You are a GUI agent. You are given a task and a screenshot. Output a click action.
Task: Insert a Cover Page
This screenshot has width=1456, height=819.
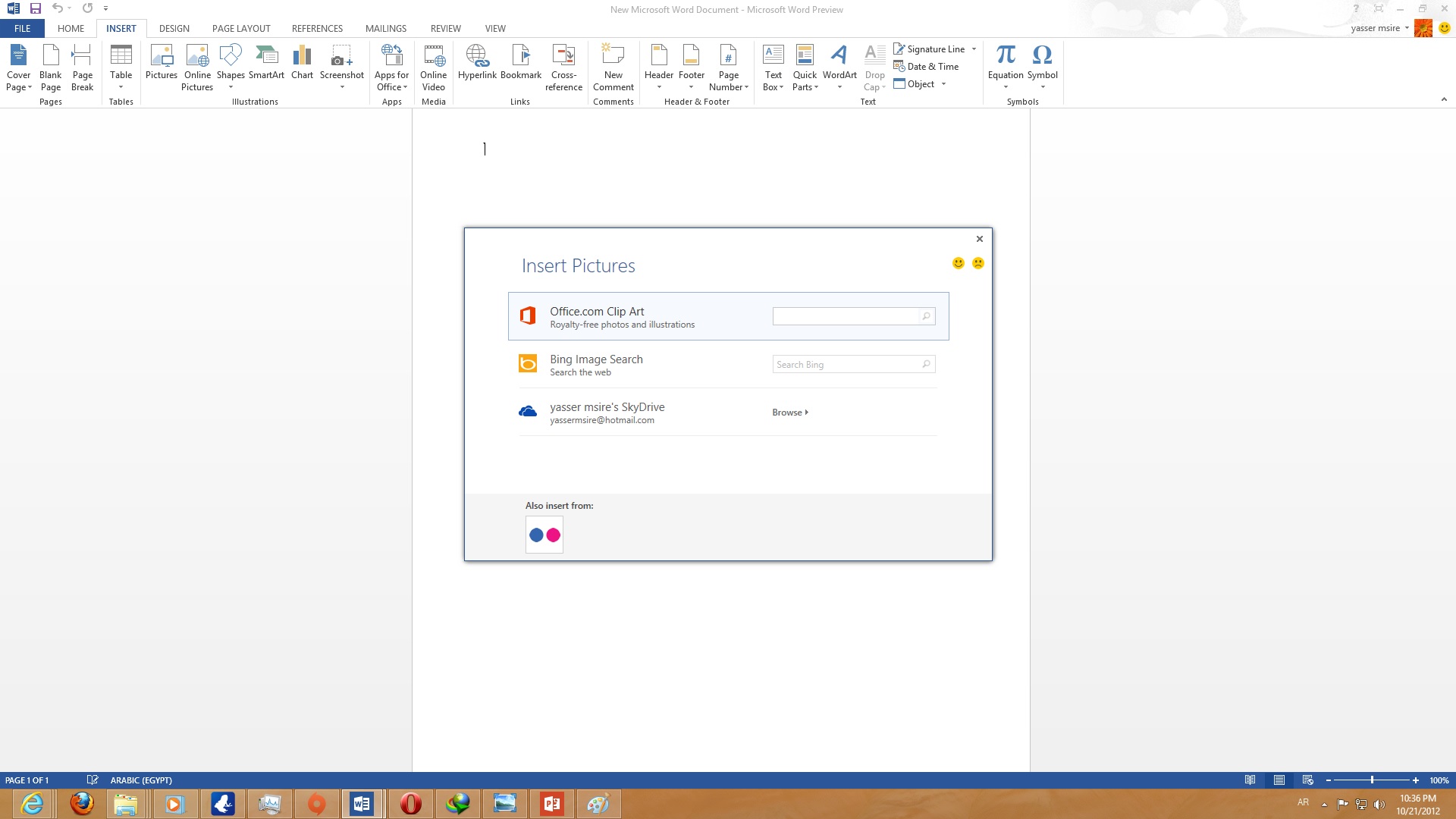tap(18, 67)
